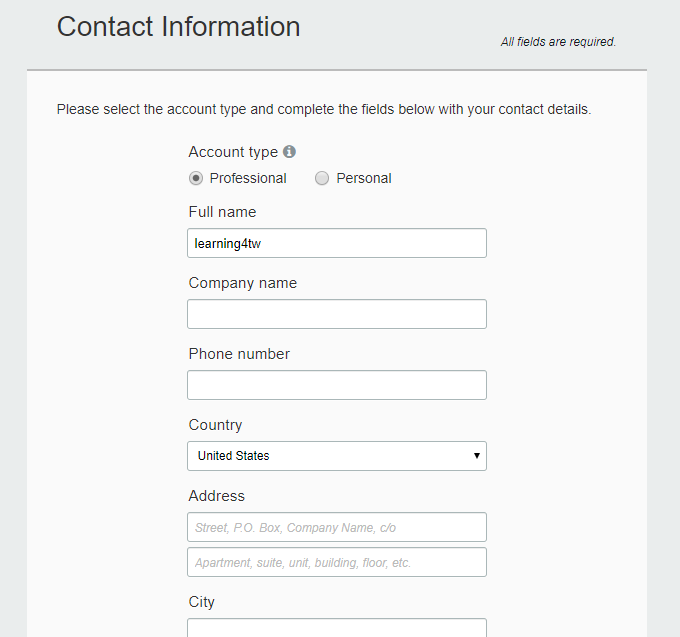Viewport: 680px width, 637px height.
Task: Click the Contact Information page heading
Action: click(178, 27)
